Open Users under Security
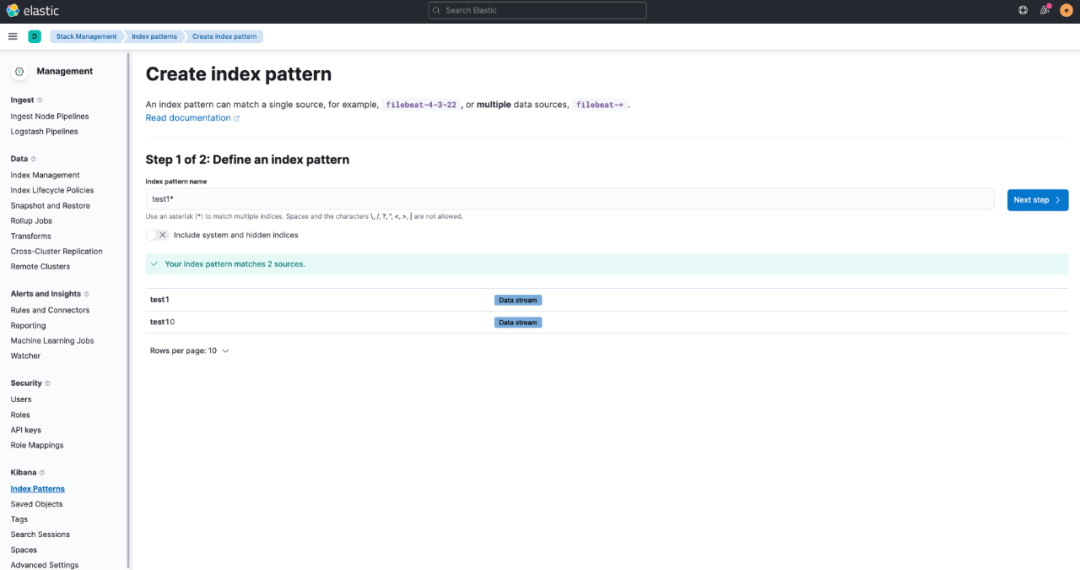The image size is (1080, 570). coord(21,399)
